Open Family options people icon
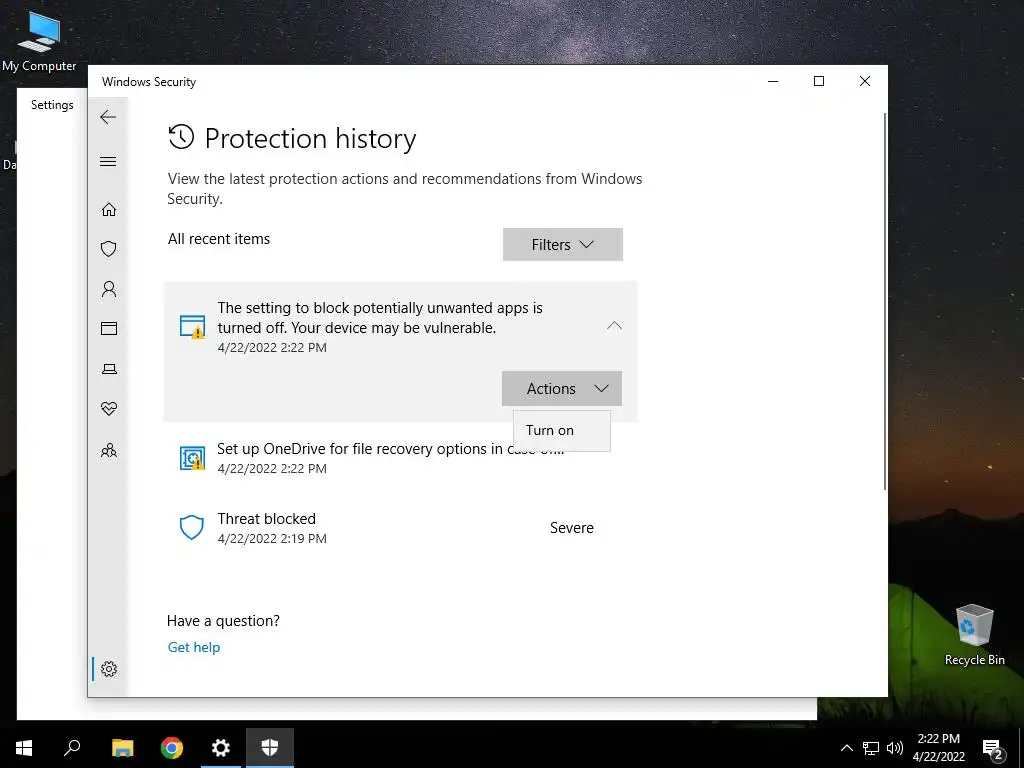 click(108, 450)
